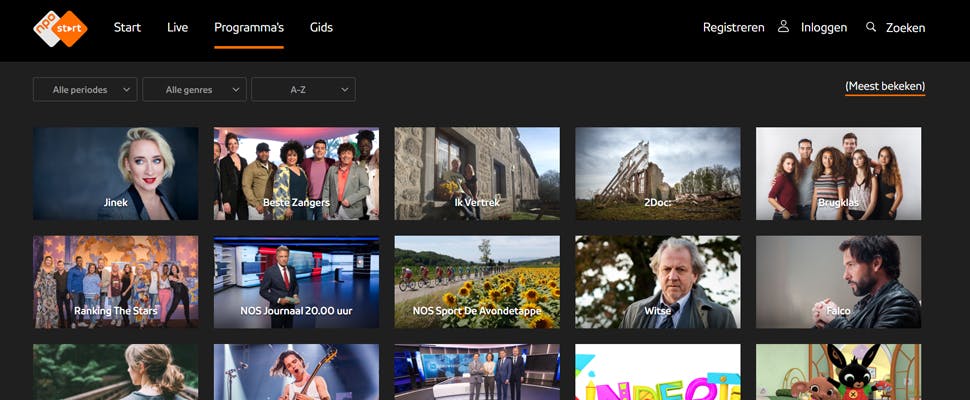970x400 pixels.
Task: Click the magnifying glass search icon
Action: click(x=871, y=27)
